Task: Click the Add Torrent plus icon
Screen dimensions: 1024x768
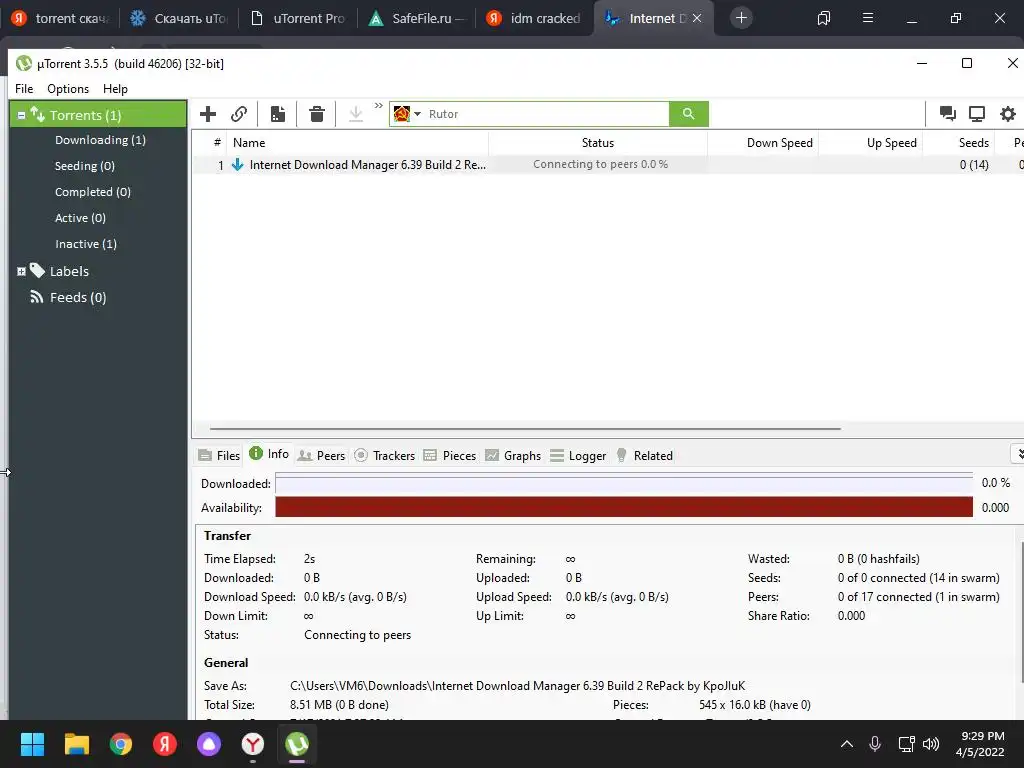Action: (x=208, y=114)
